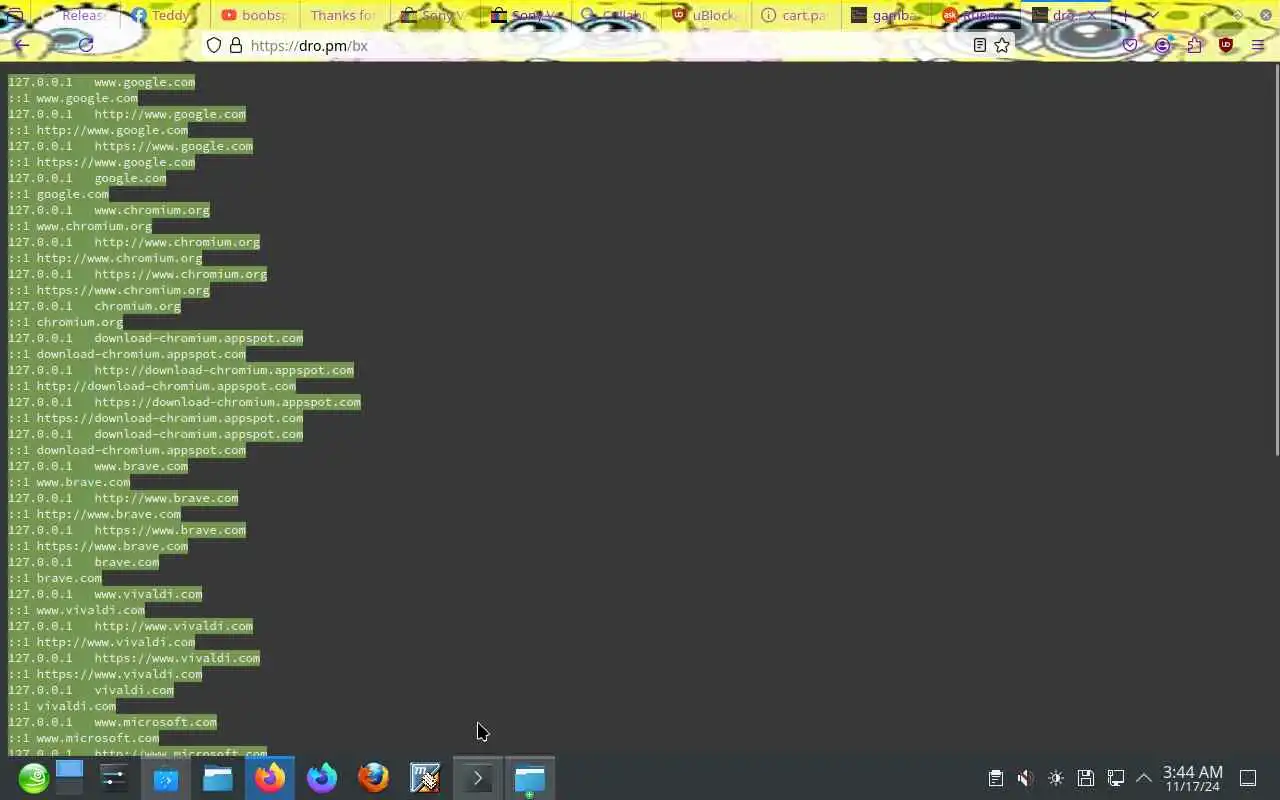Viewport: 1280px width, 800px height.
Task: Switch to the boobsp YouTube tab
Action: (x=255, y=15)
